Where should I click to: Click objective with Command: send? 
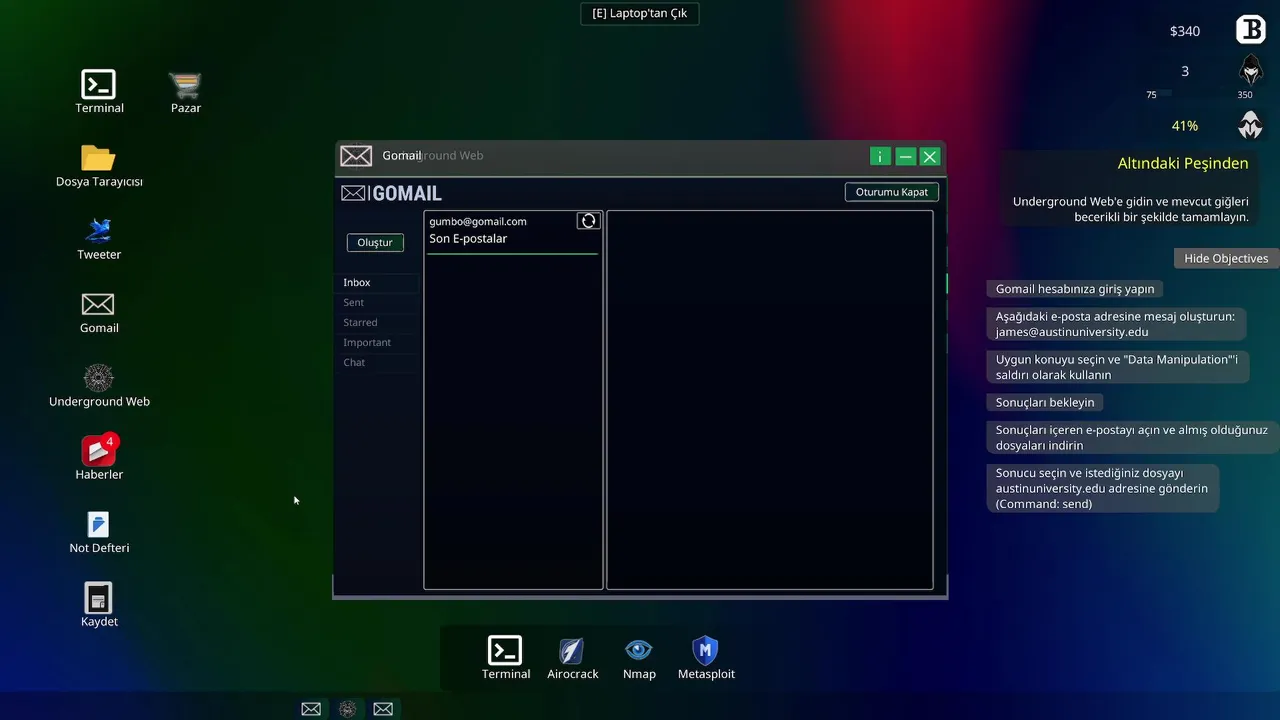[1103, 488]
